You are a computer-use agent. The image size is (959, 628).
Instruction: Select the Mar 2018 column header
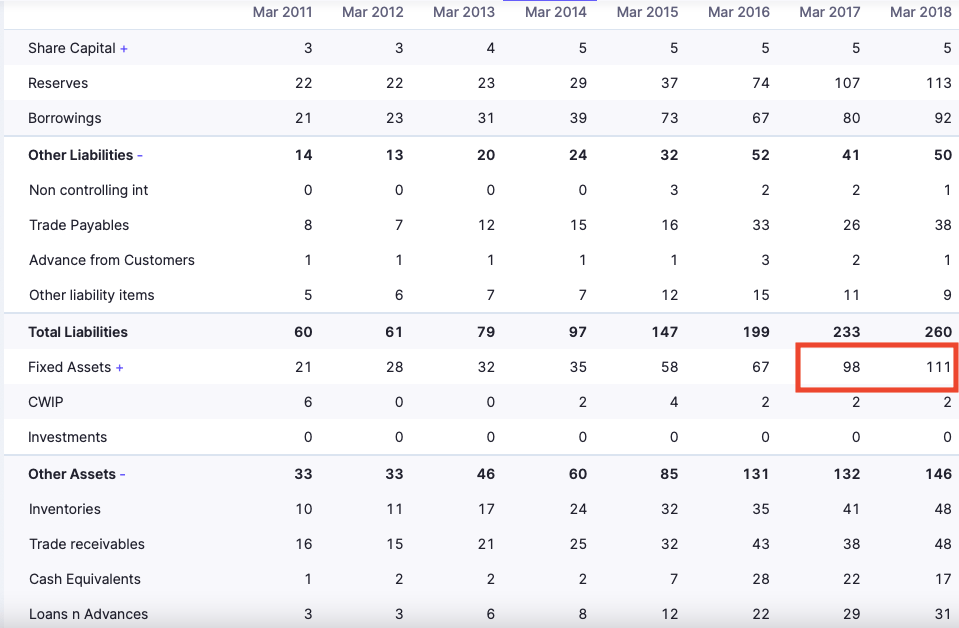(921, 12)
